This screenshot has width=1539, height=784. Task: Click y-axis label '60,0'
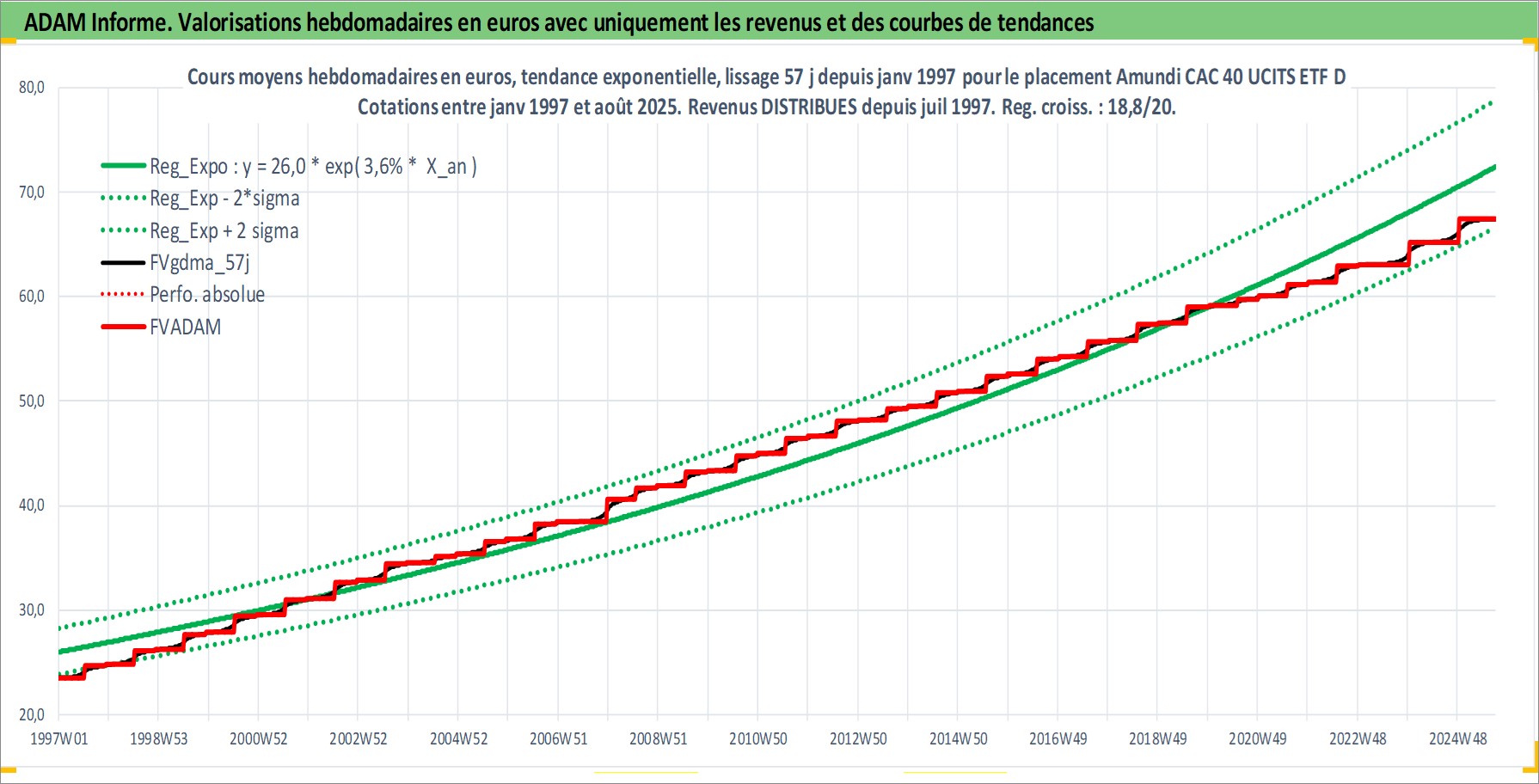point(32,297)
